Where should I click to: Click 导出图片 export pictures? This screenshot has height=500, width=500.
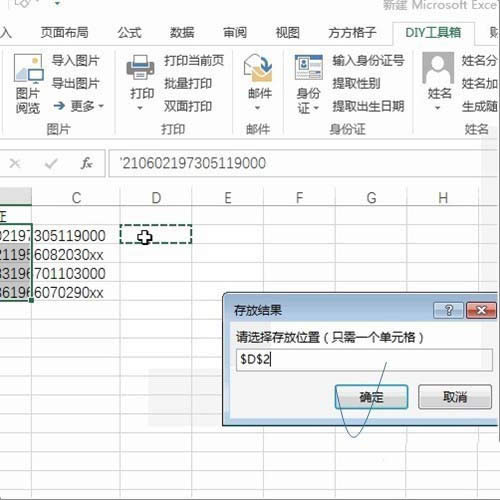click(x=76, y=83)
